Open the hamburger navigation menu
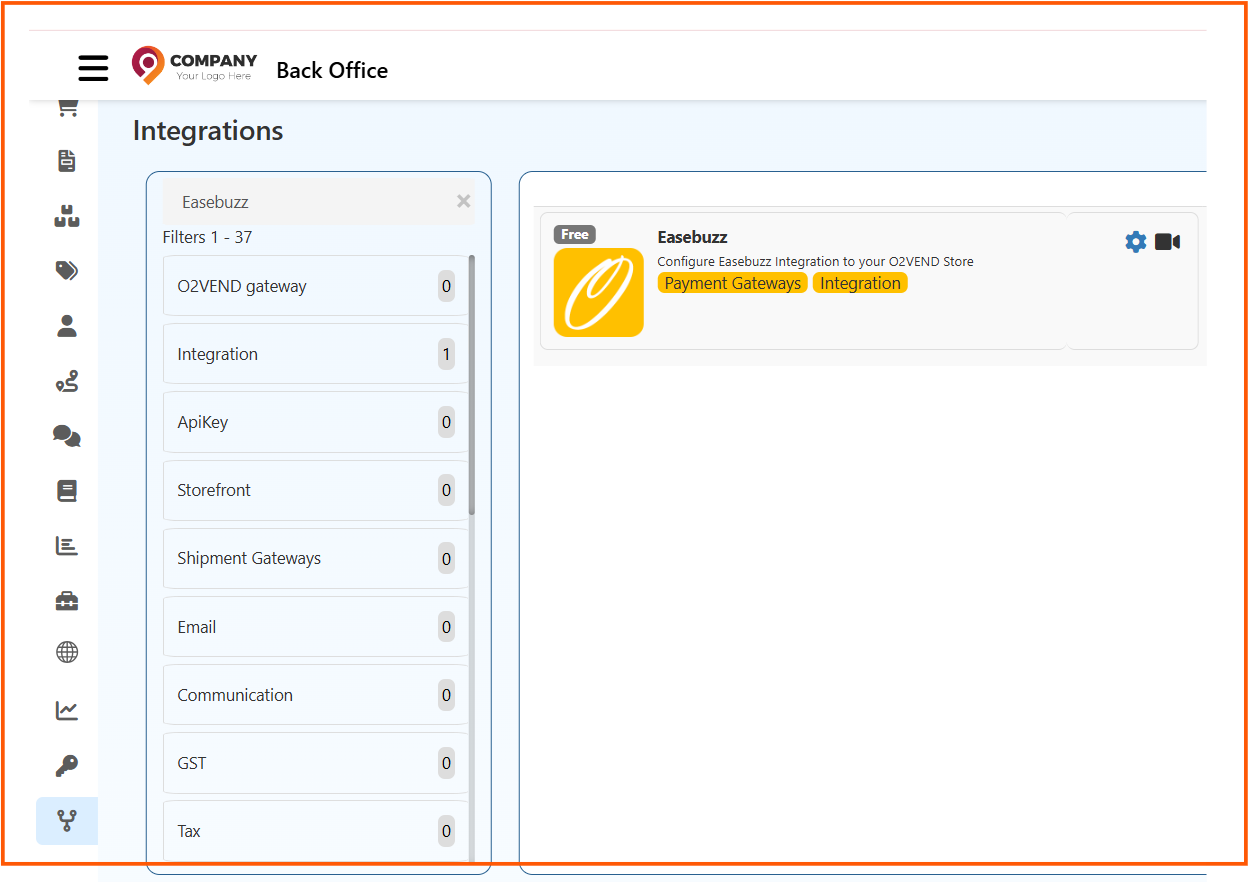The image size is (1248, 882). (x=93, y=68)
